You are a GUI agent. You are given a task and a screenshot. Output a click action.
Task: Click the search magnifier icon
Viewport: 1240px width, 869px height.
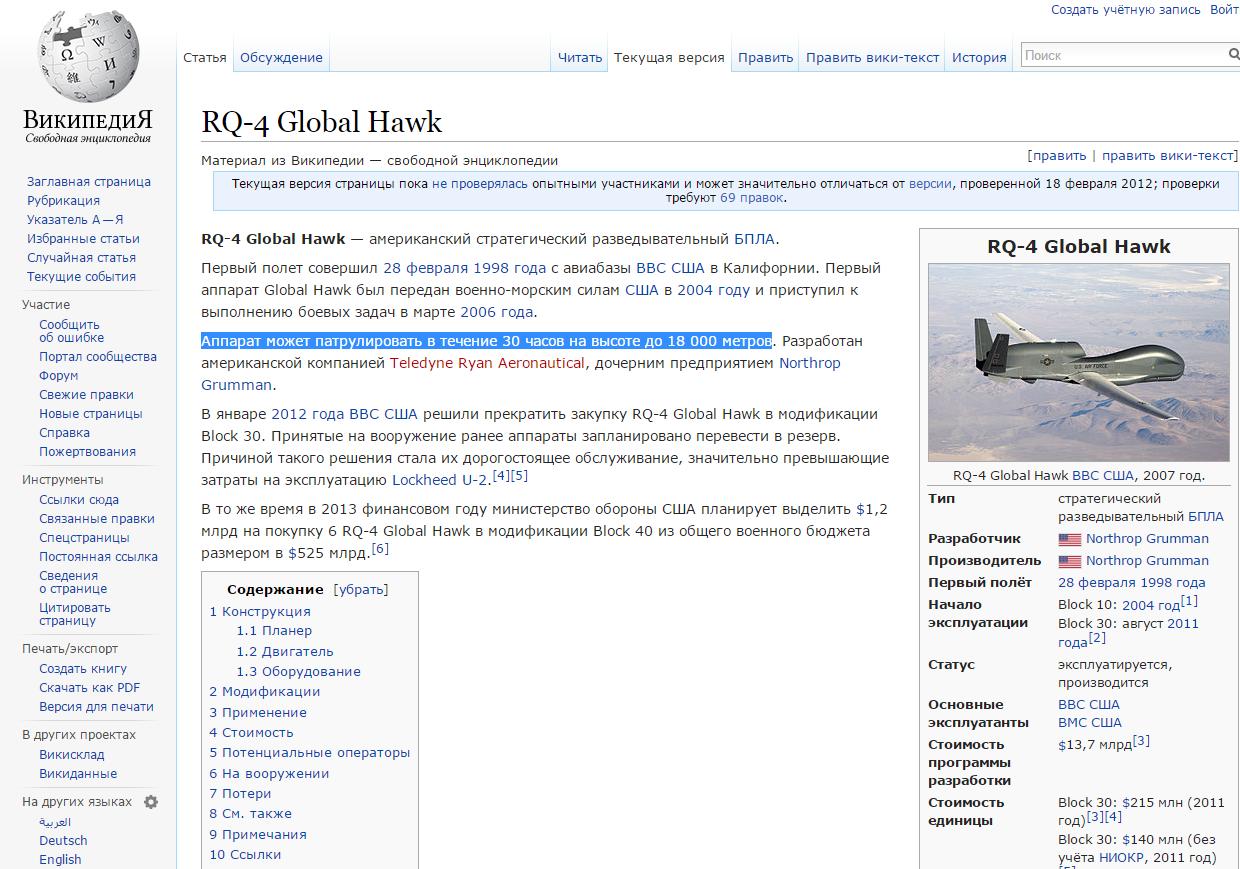pos(1233,55)
